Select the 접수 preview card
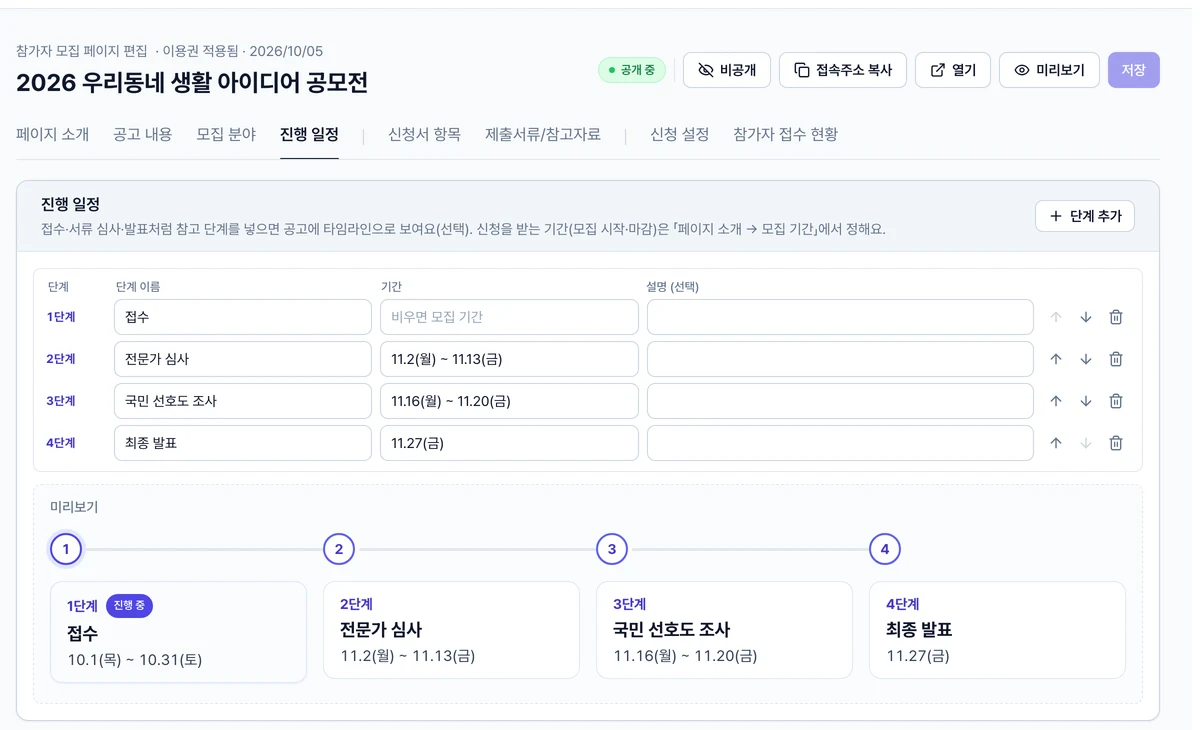 (x=178, y=632)
